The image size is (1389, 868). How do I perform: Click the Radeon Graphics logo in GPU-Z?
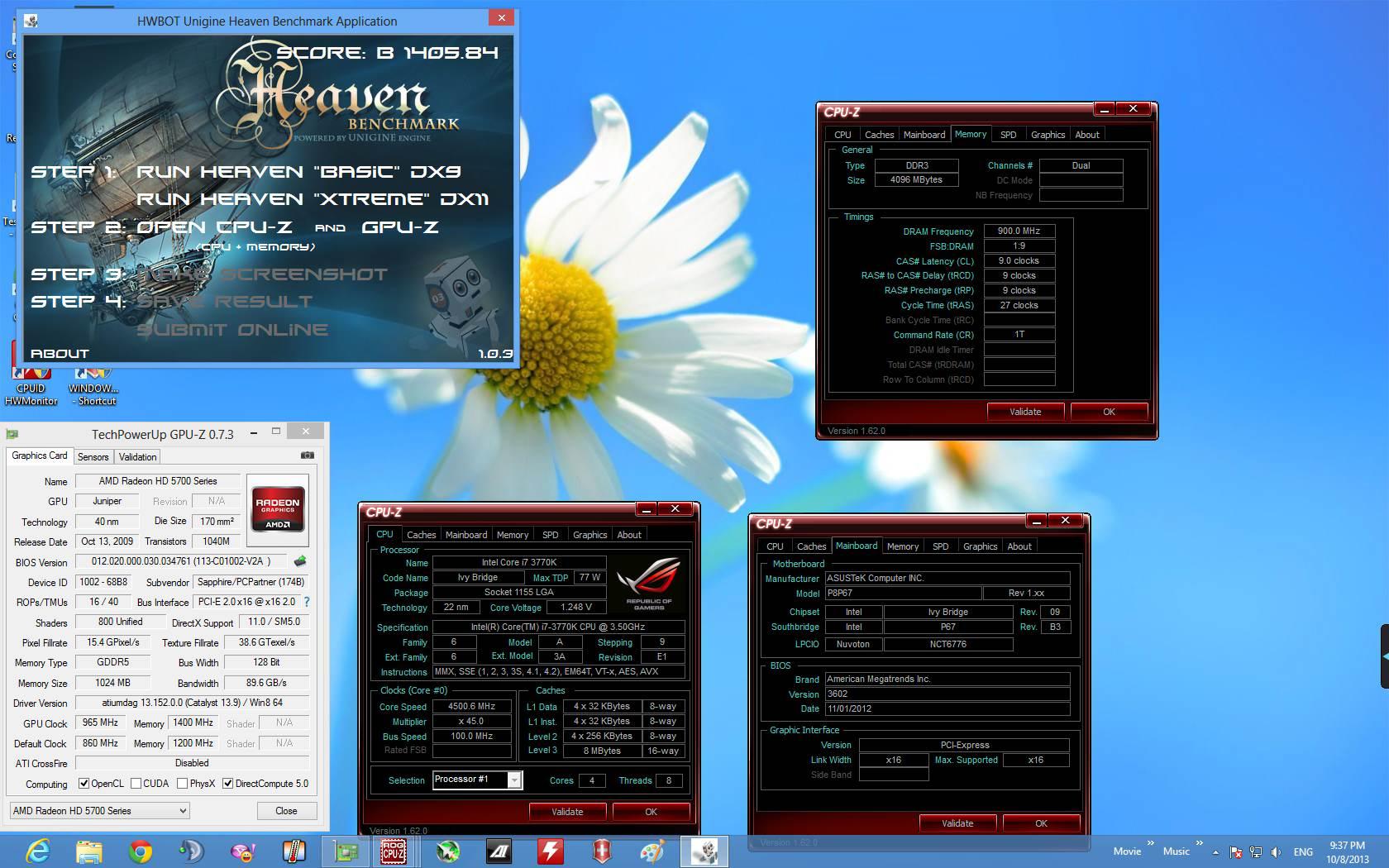278,510
